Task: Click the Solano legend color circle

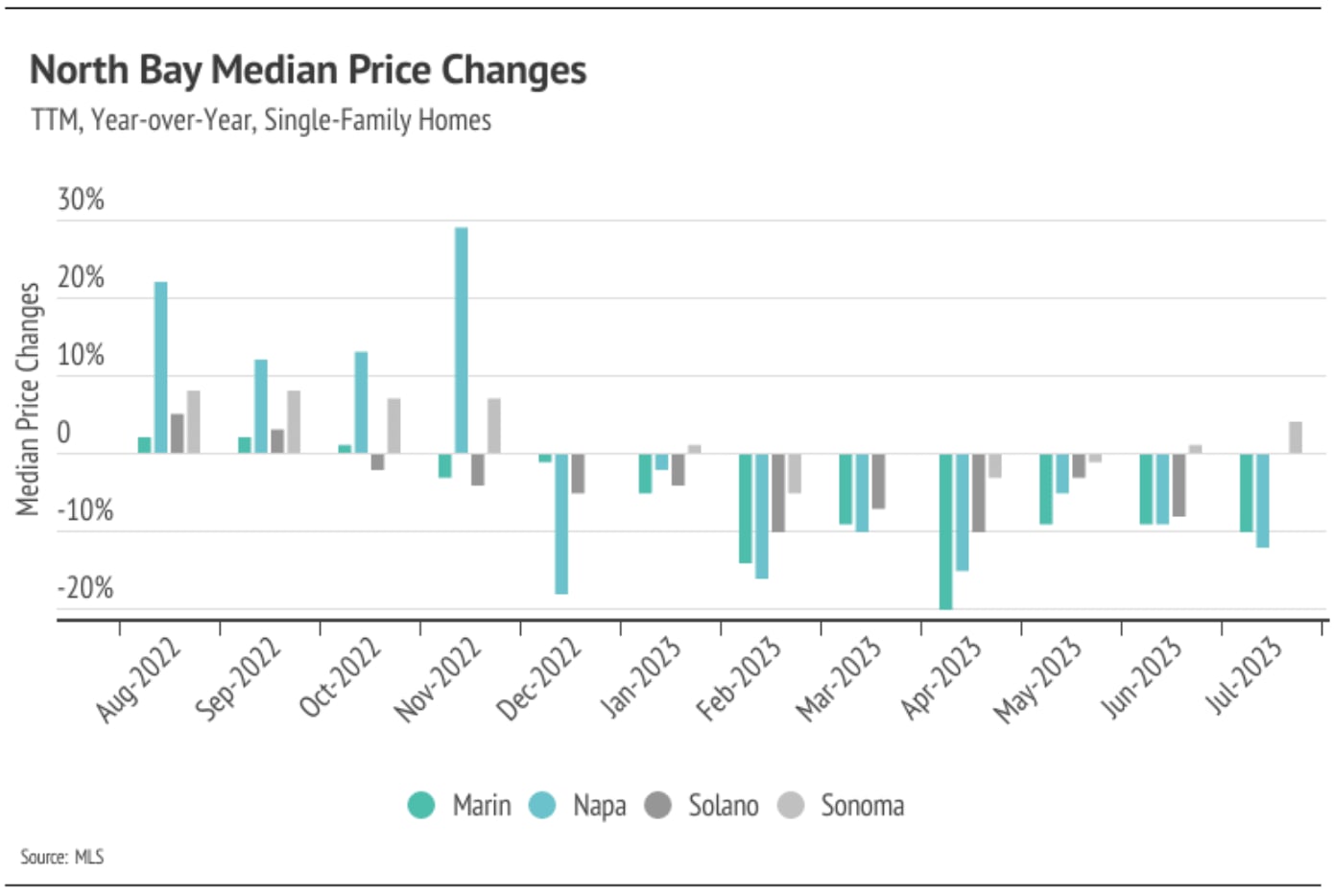Action: point(657,805)
